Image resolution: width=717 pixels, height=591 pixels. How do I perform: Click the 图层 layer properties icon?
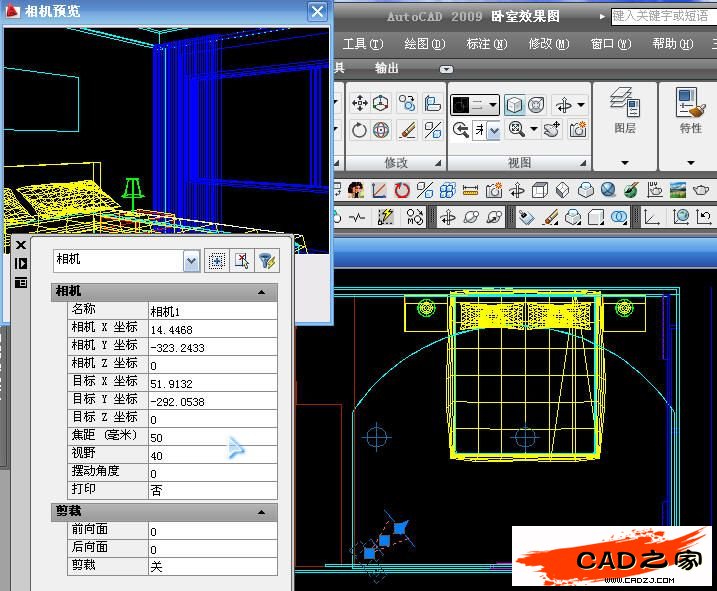624,103
